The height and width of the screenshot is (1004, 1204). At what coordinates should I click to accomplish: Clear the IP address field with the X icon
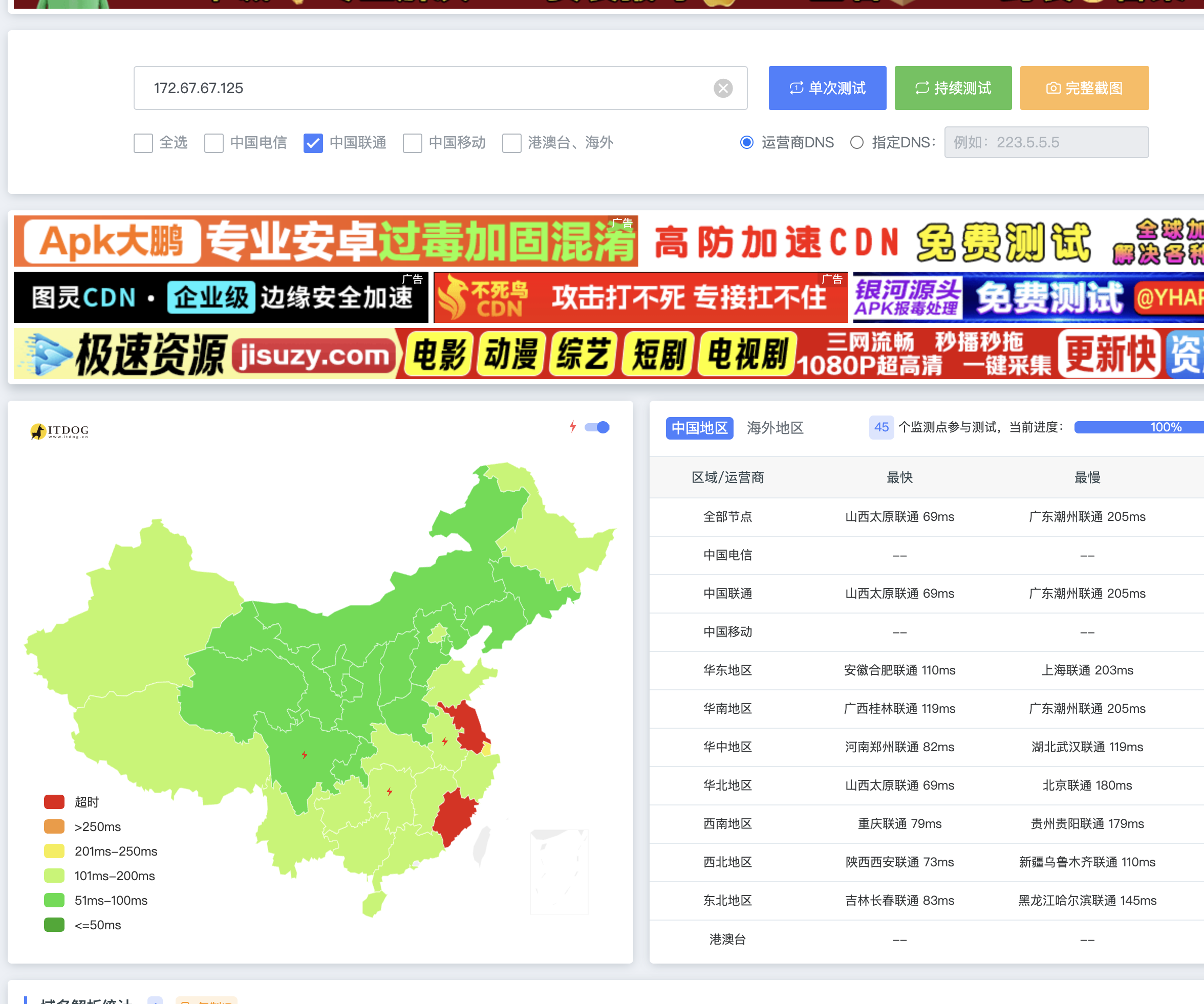723,88
